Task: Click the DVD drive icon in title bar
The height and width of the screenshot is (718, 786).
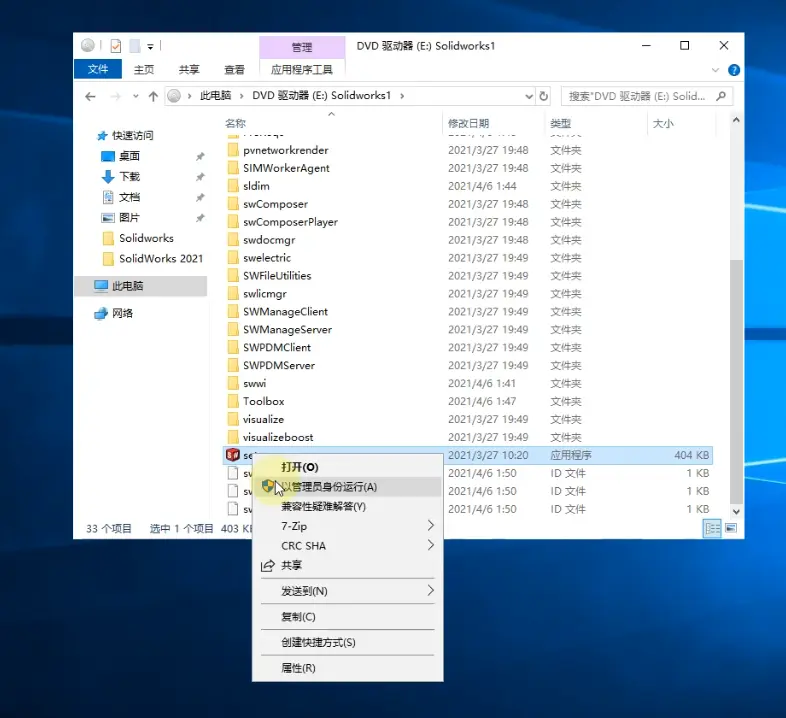Action: tap(88, 46)
